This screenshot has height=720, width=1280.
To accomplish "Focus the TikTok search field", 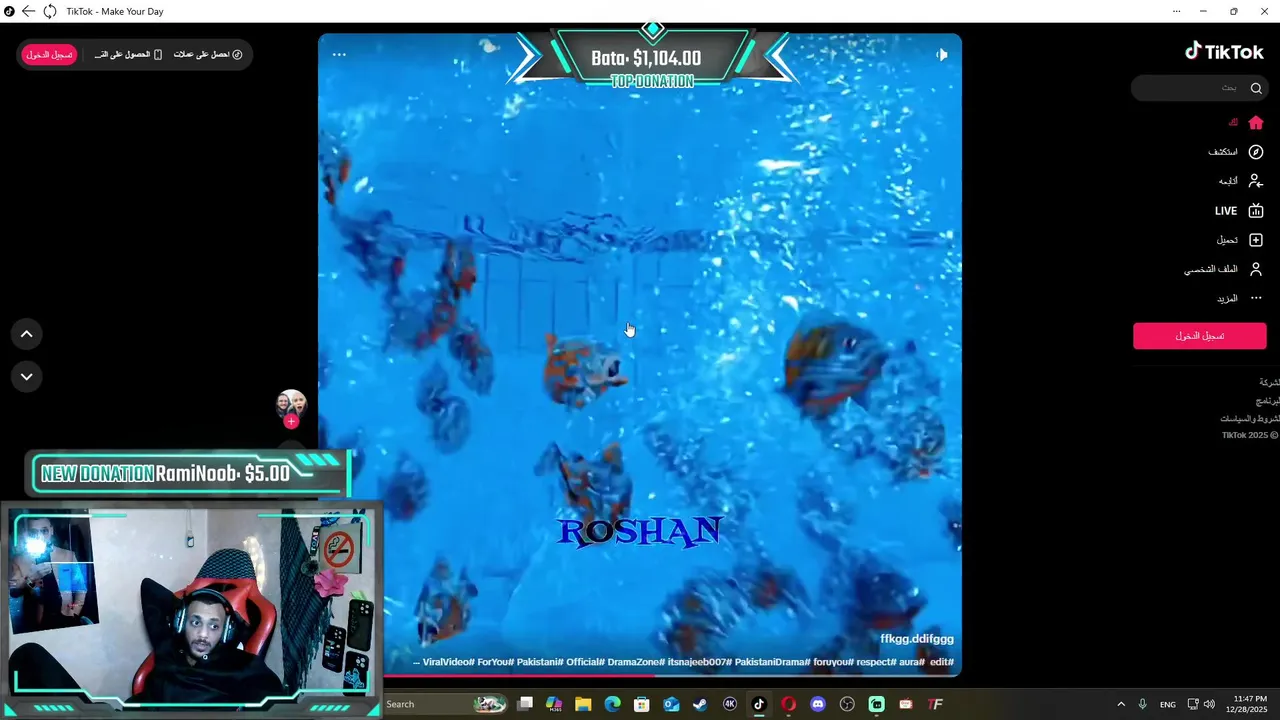I will point(1200,88).
